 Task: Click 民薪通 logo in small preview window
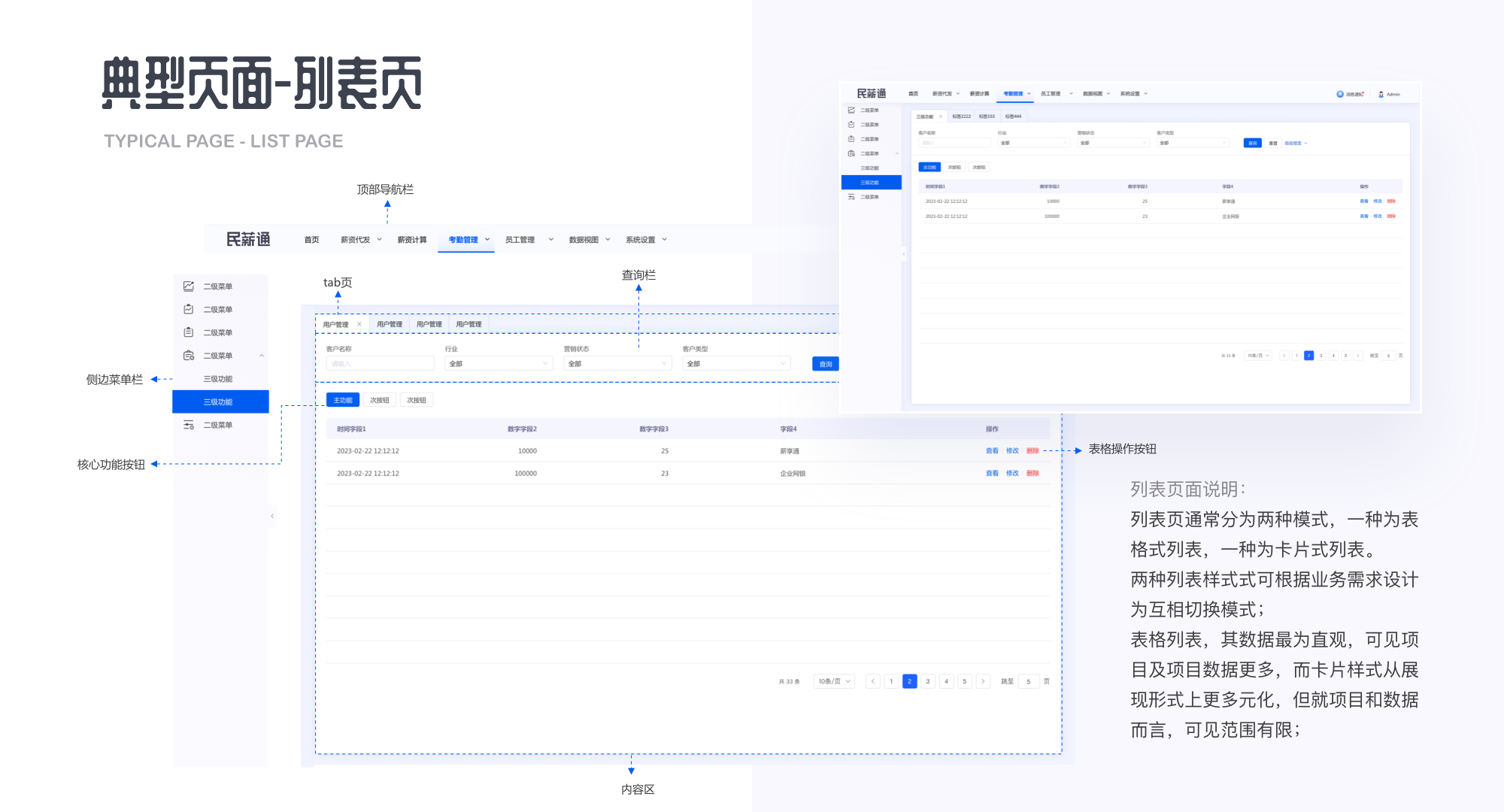coord(871,93)
